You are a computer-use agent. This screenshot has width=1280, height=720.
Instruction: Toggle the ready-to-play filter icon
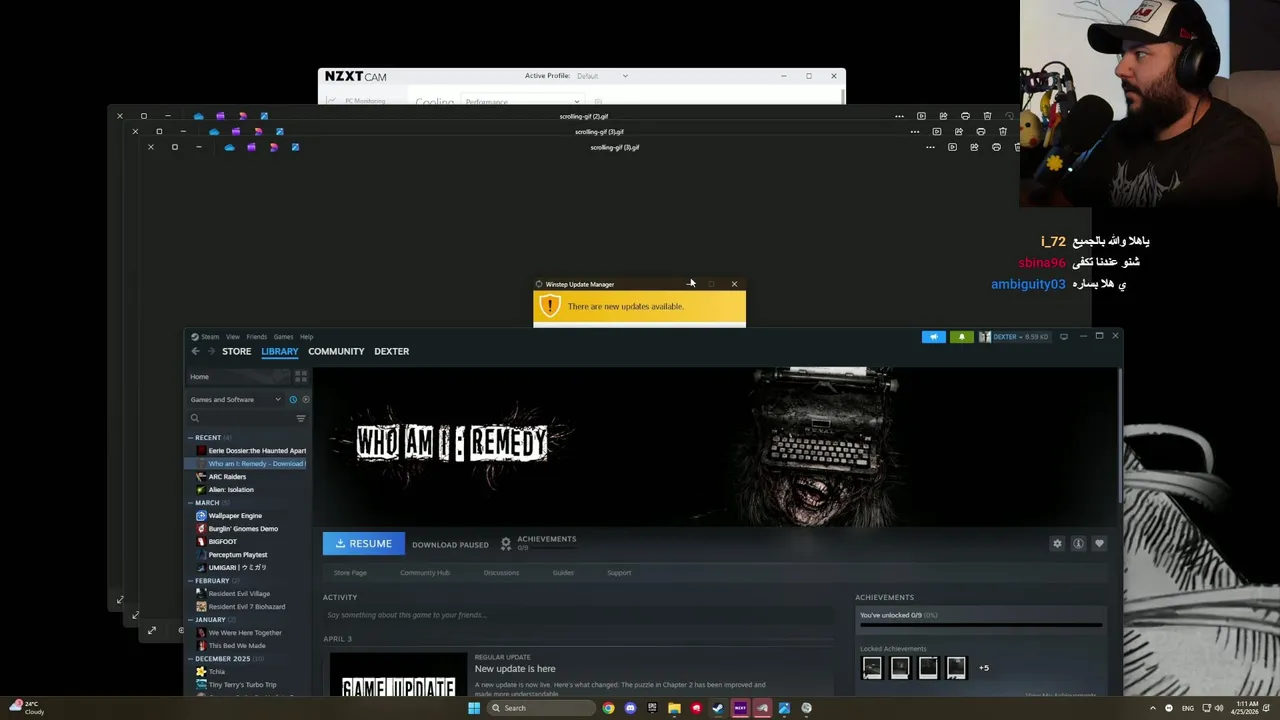(305, 399)
